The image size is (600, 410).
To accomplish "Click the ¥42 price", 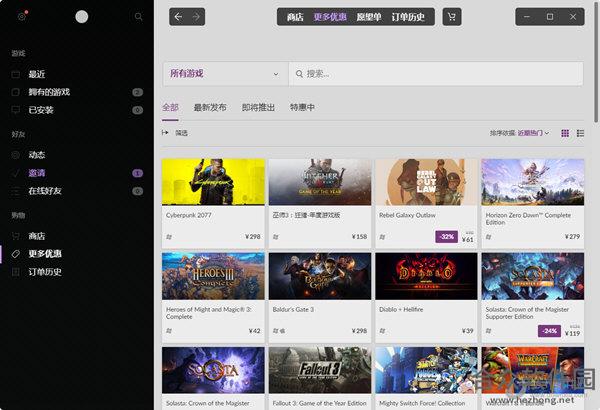I will [254, 331].
